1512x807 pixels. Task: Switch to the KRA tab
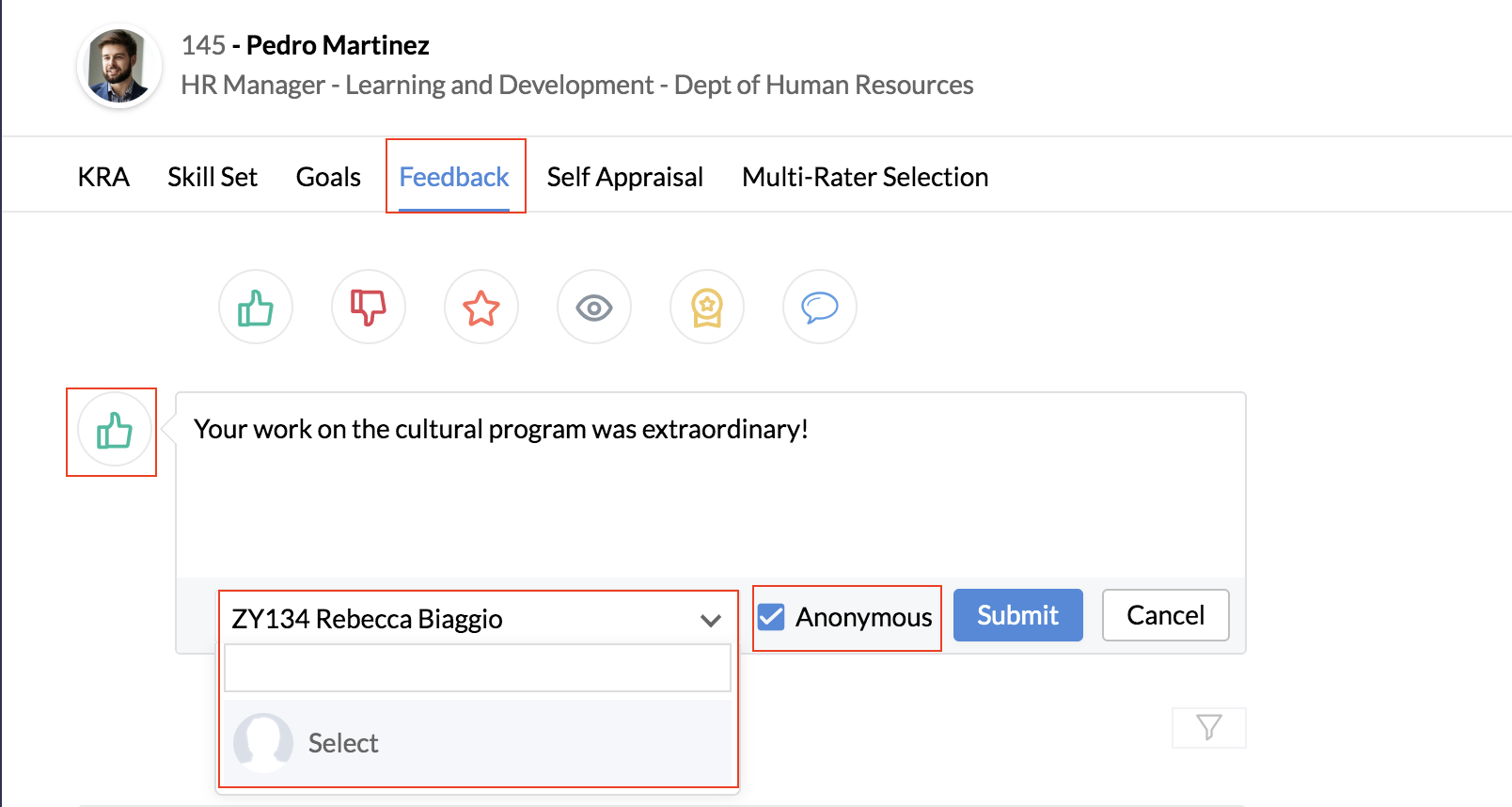[x=103, y=177]
